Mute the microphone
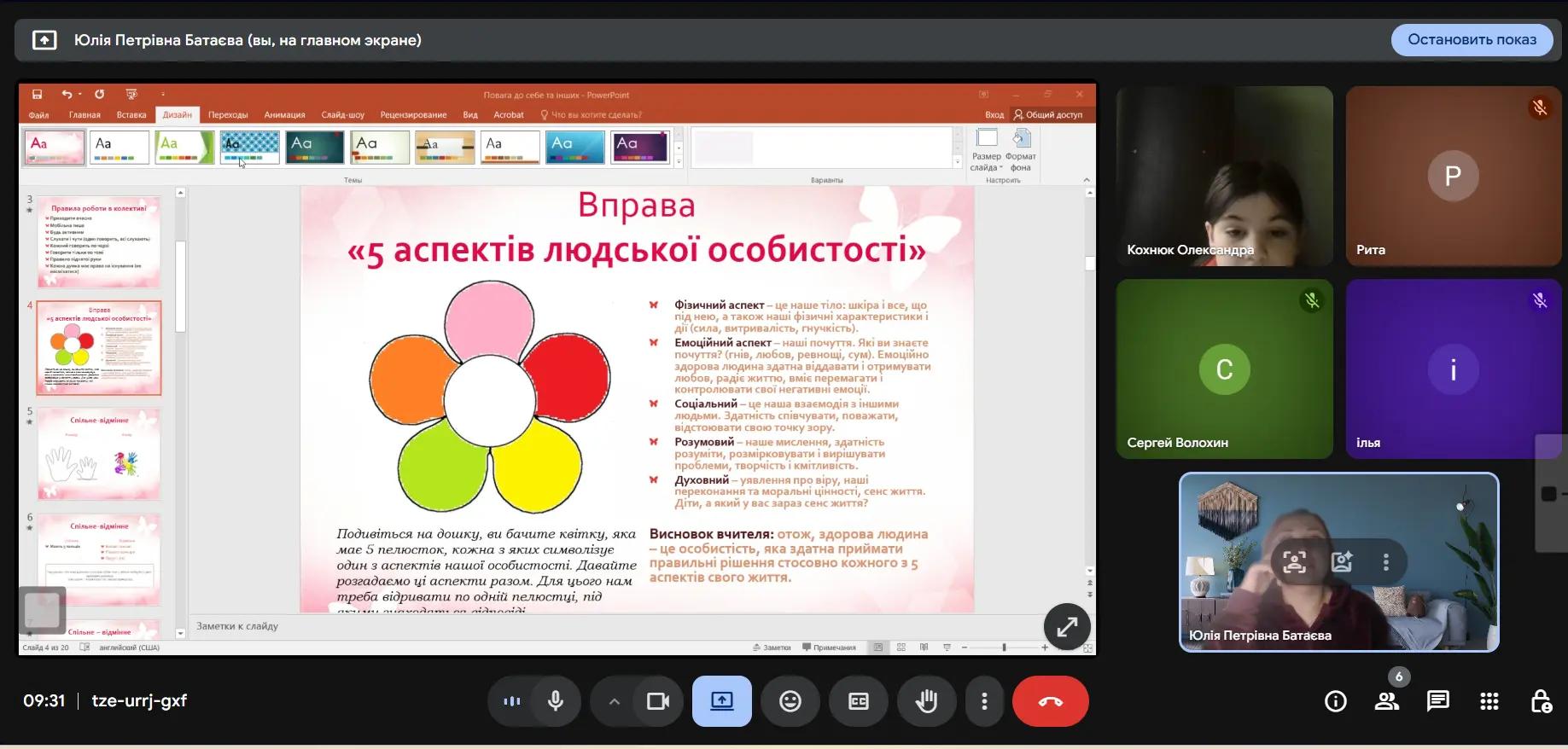 (556, 701)
